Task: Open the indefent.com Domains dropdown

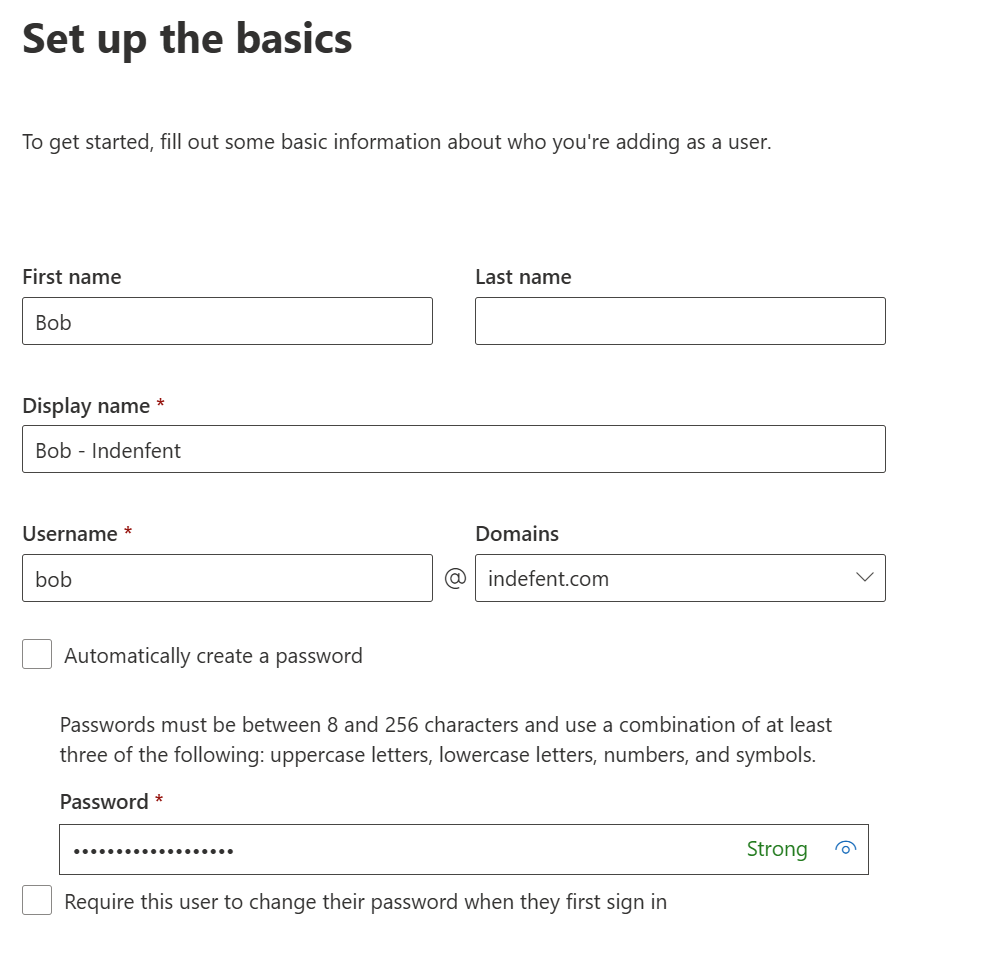Action: point(680,578)
